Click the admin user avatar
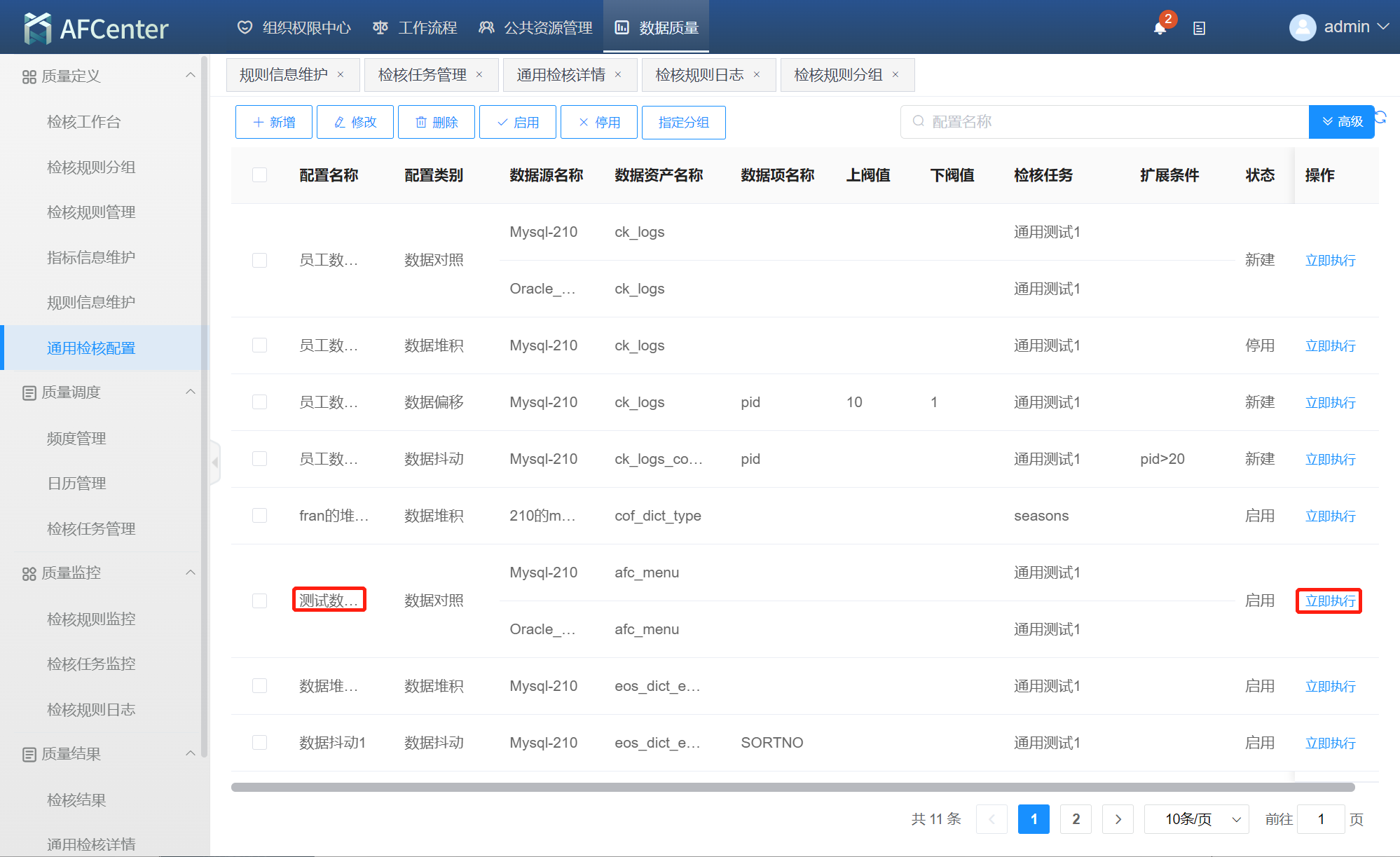 click(1303, 27)
